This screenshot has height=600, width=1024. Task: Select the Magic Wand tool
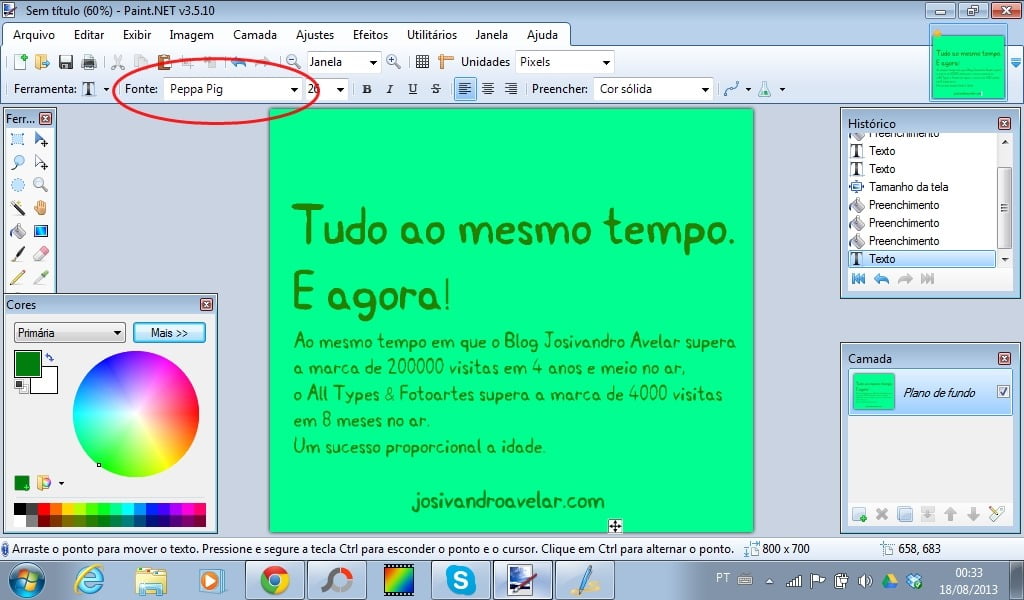tap(18, 208)
